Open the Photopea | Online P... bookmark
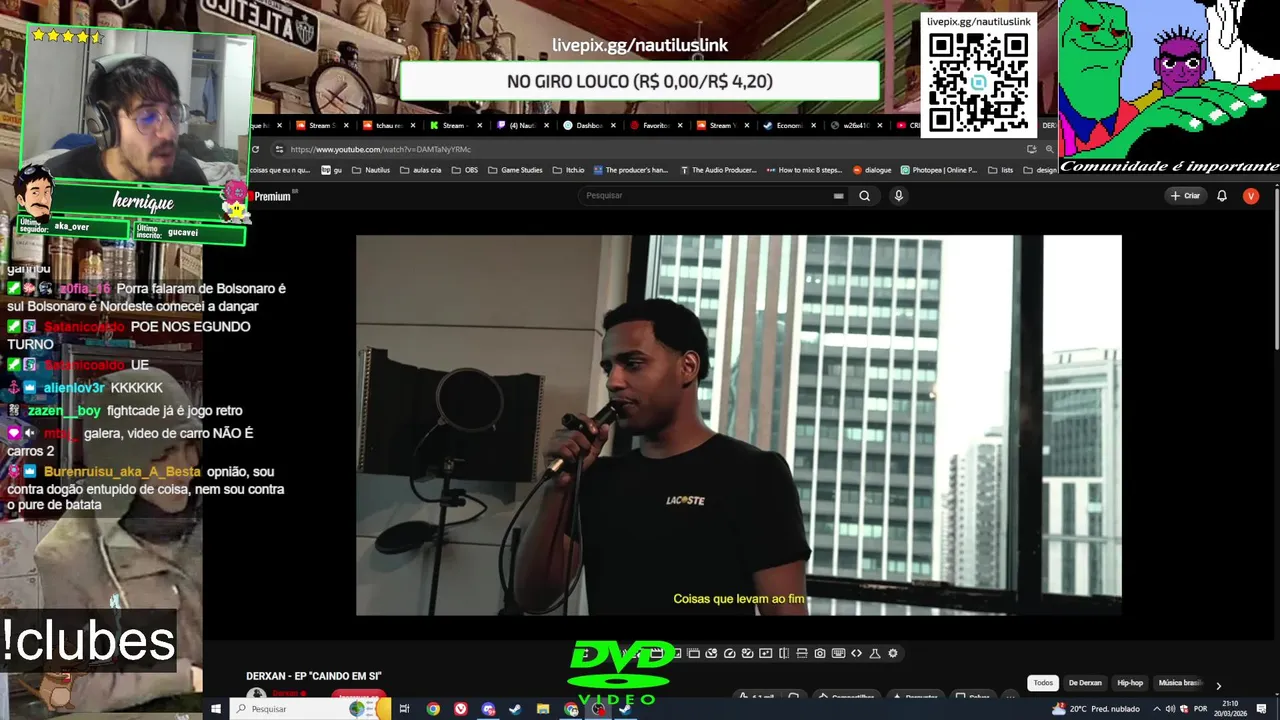Image resolution: width=1280 pixels, height=720 pixels. tap(939, 170)
